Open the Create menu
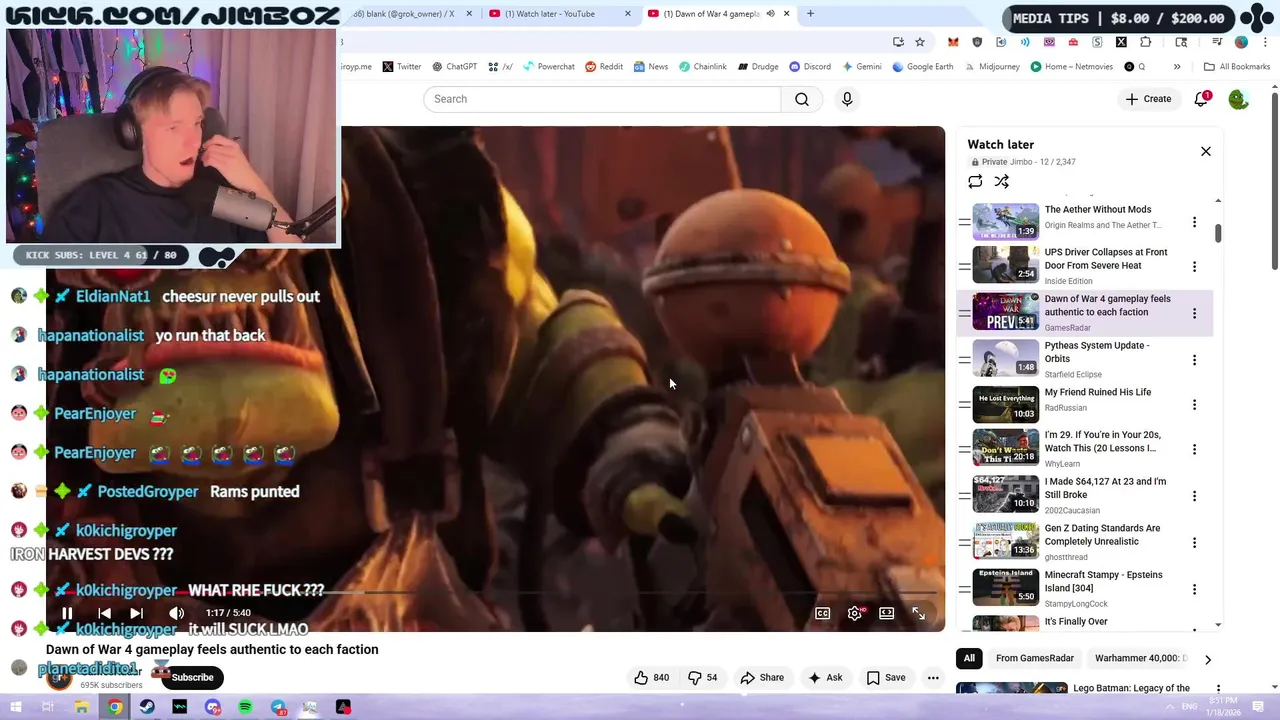 1148,99
